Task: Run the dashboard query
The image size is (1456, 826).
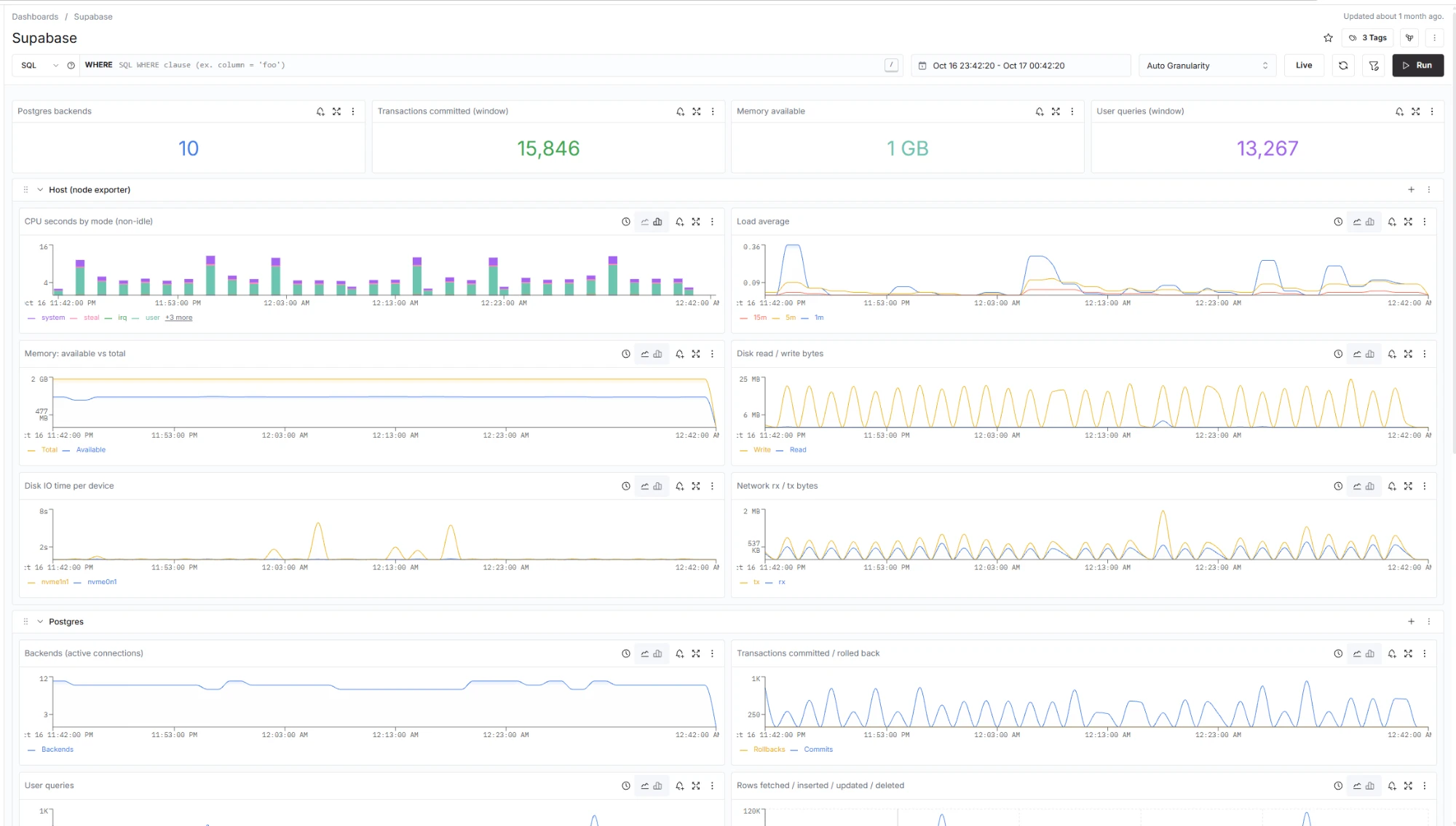Action: (1417, 66)
